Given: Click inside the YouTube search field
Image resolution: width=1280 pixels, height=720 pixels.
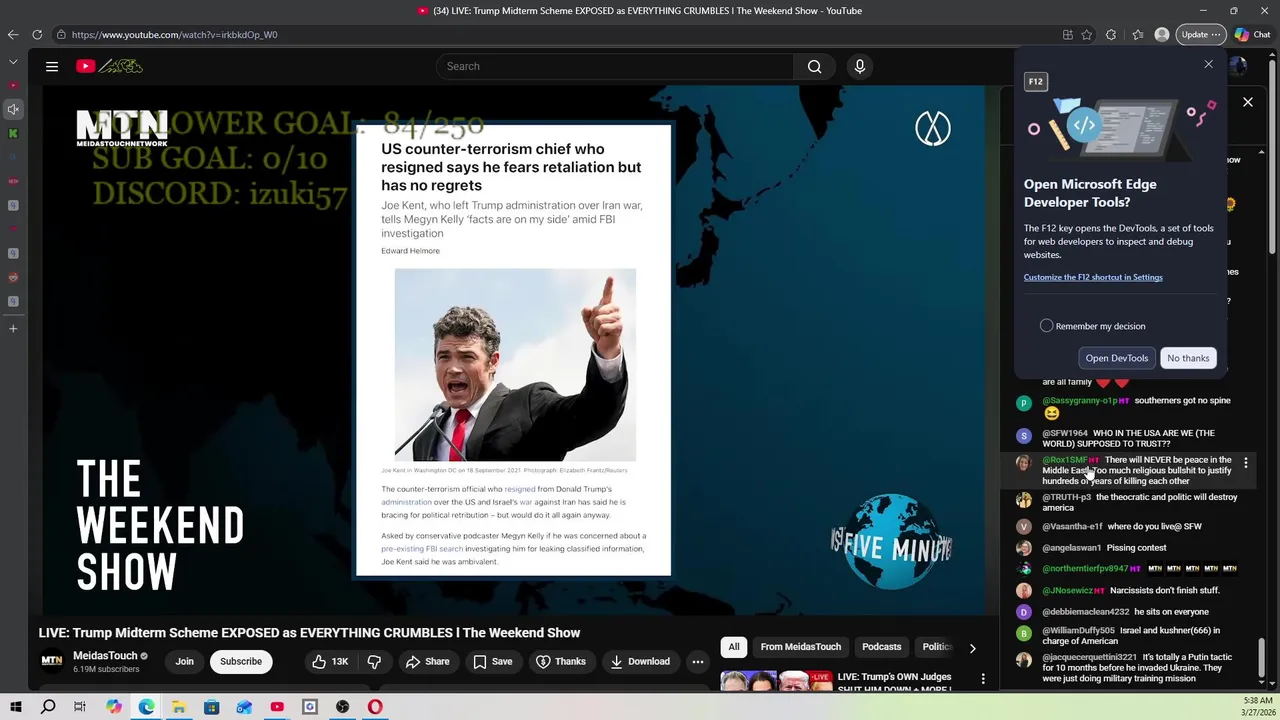Looking at the screenshot, I should tap(615, 66).
